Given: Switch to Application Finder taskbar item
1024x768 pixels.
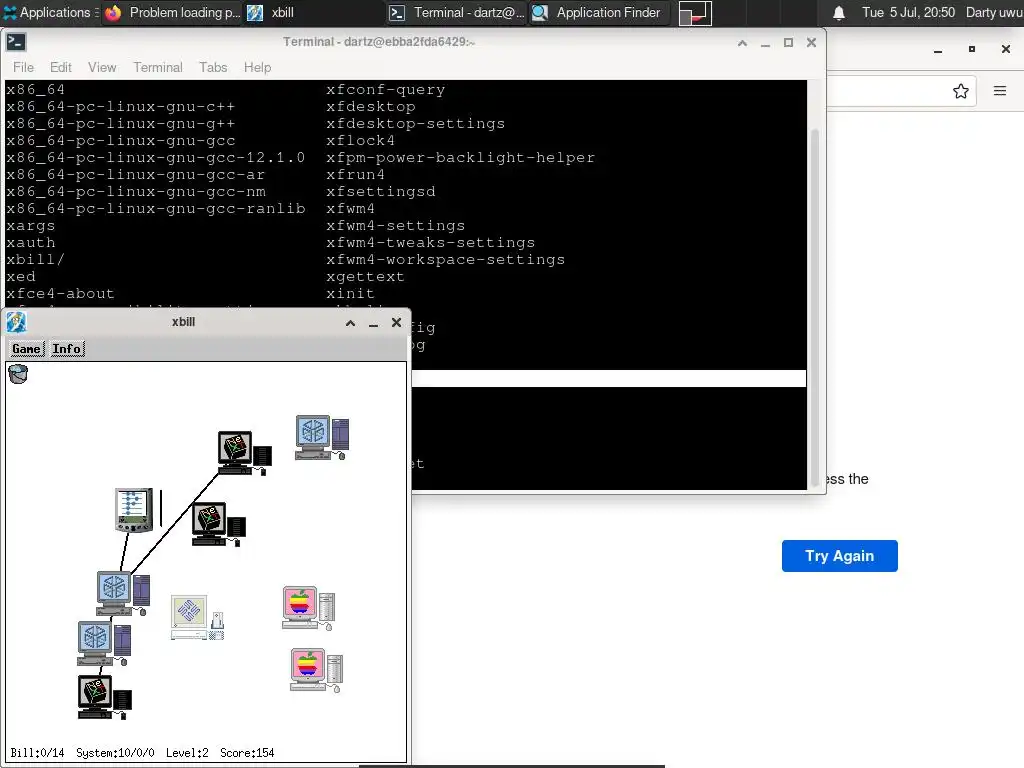Looking at the screenshot, I should point(599,12).
